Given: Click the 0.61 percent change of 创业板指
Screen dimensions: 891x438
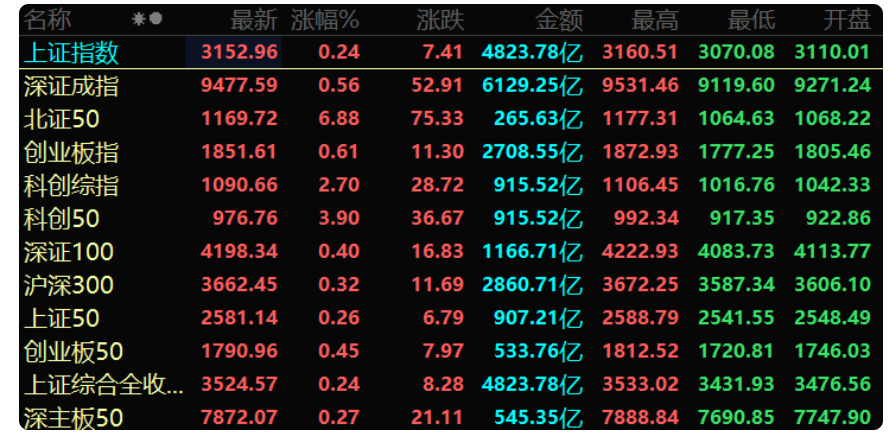Looking at the screenshot, I should 339,152.
